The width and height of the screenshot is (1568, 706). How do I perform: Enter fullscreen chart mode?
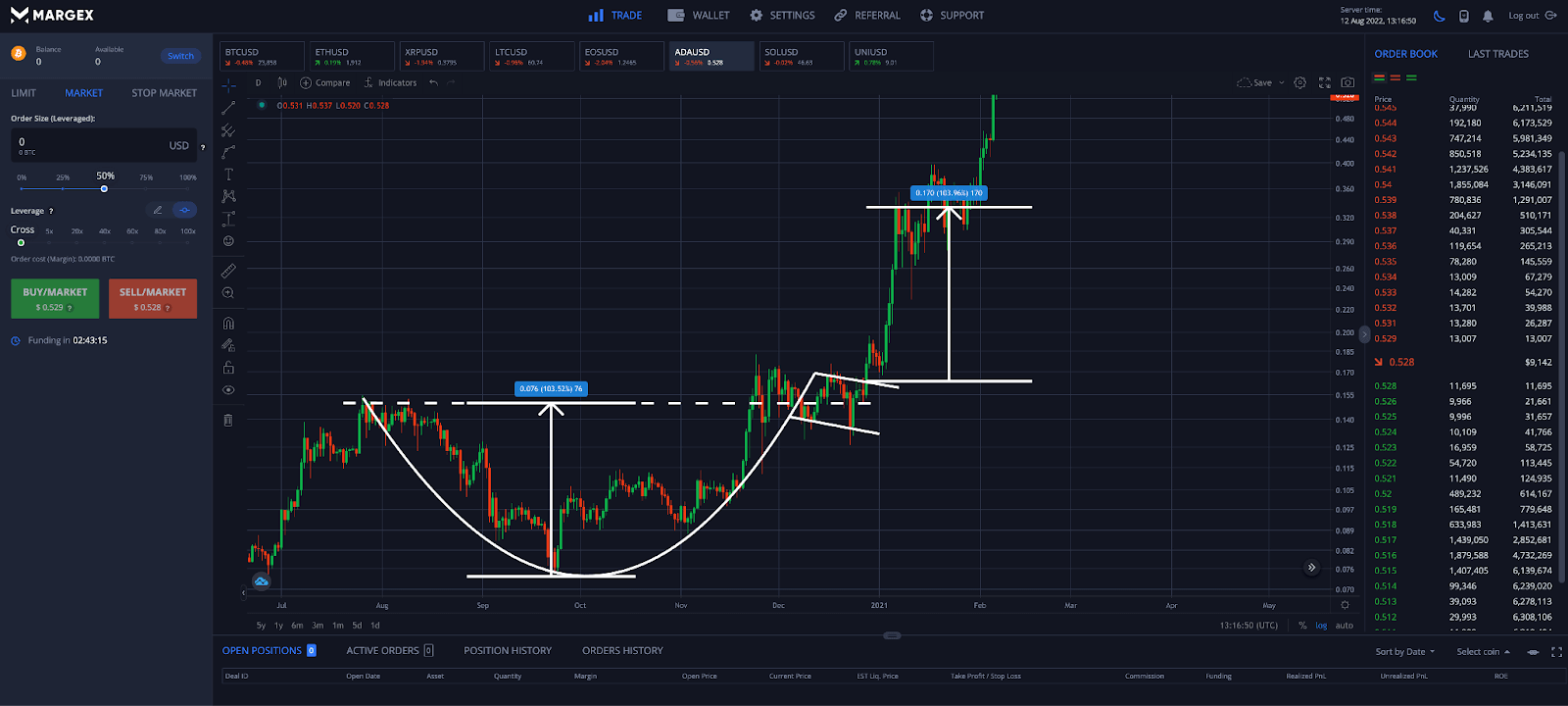1325,83
